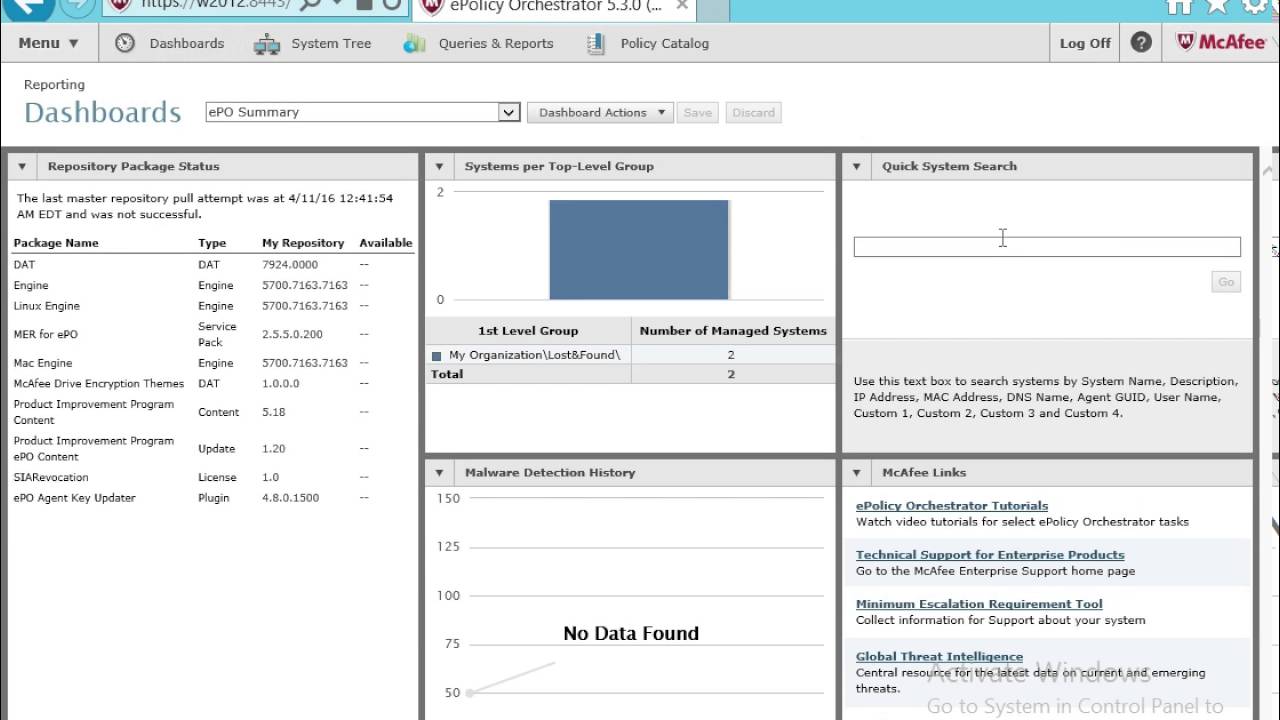Click McAfee Drive Encryption Themes row

(x=213, y=383)
